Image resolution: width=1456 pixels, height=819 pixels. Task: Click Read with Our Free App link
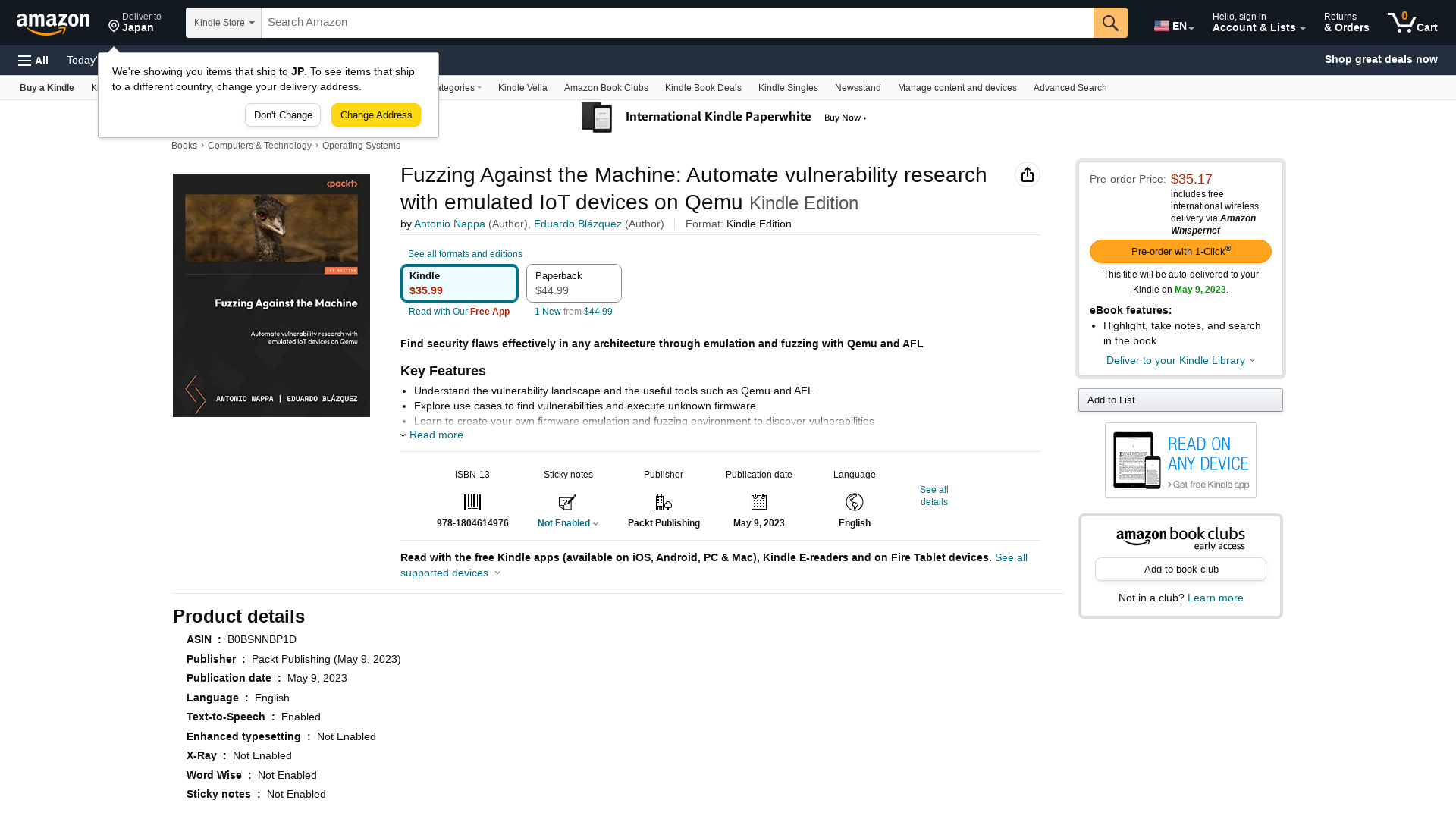tap(460, 312)
